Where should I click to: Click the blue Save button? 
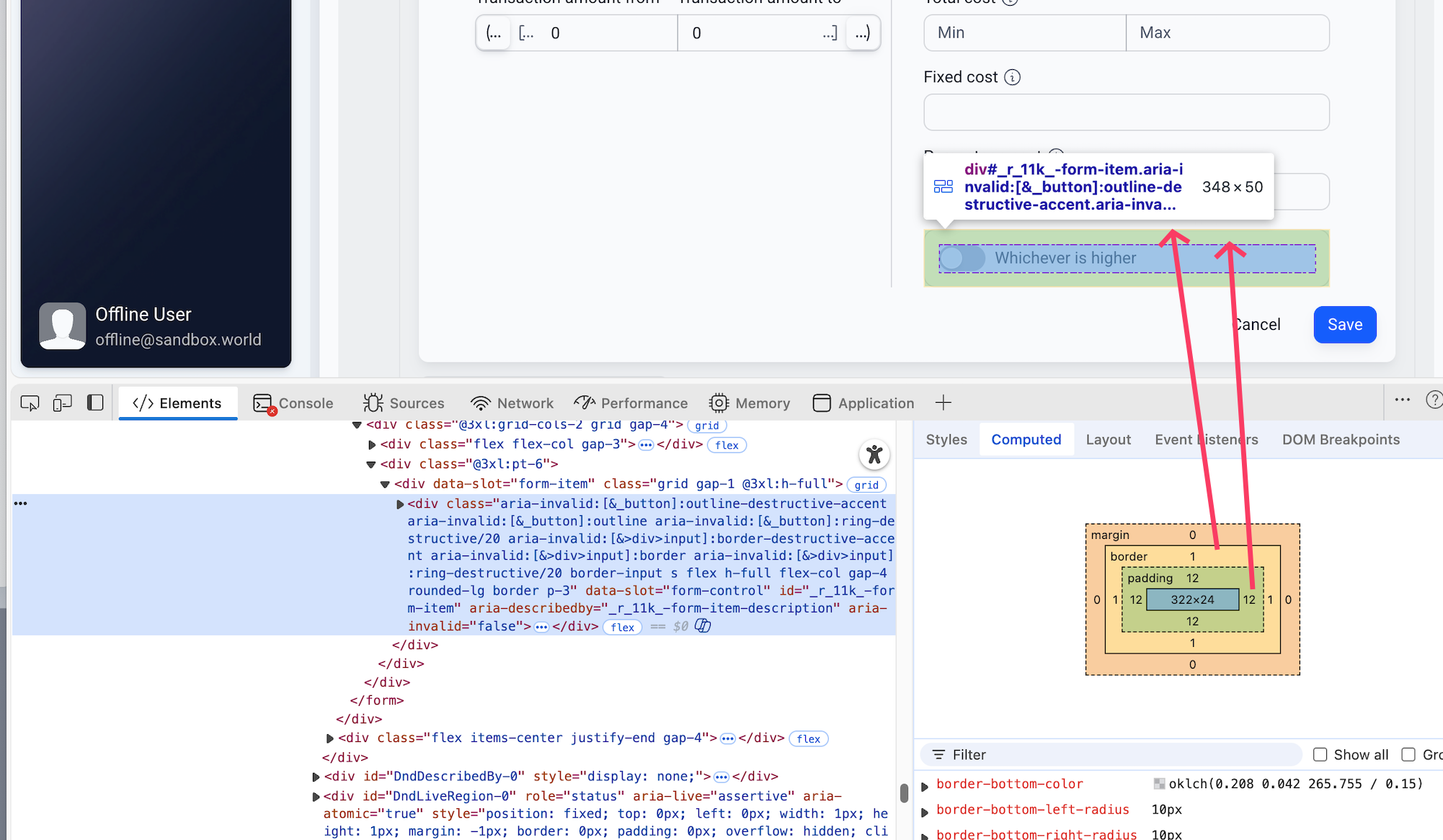coord(1345,325)
